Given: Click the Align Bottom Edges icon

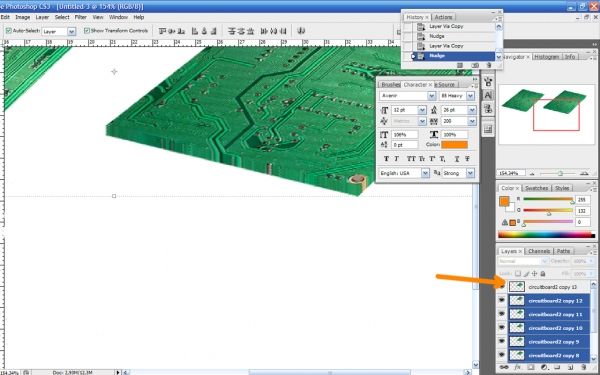Looking at the screenshot, I should pyautogui.click(x=181, y=31).
